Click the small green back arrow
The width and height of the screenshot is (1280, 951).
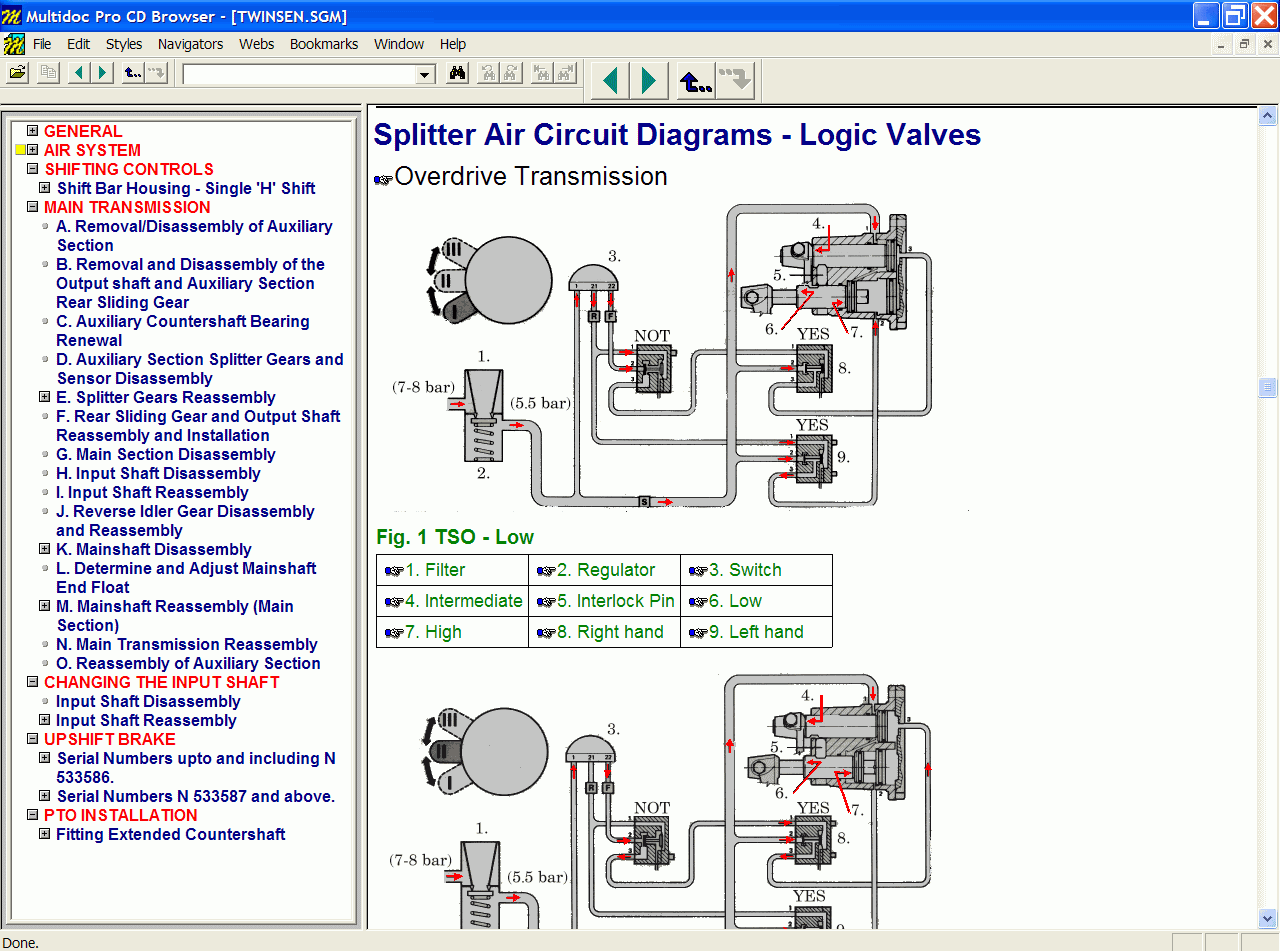coord(79,73)
